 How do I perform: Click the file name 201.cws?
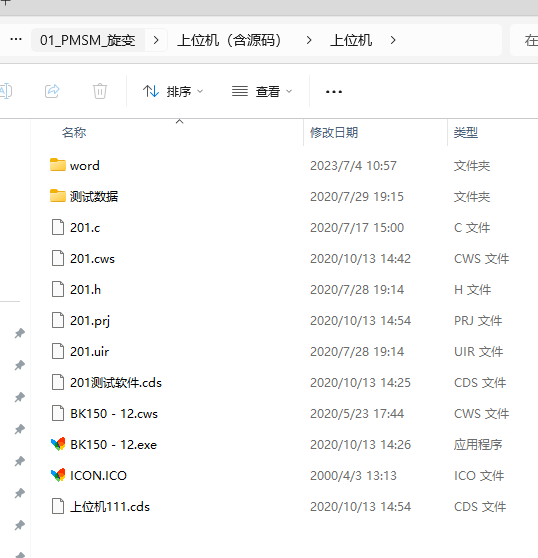93,258
